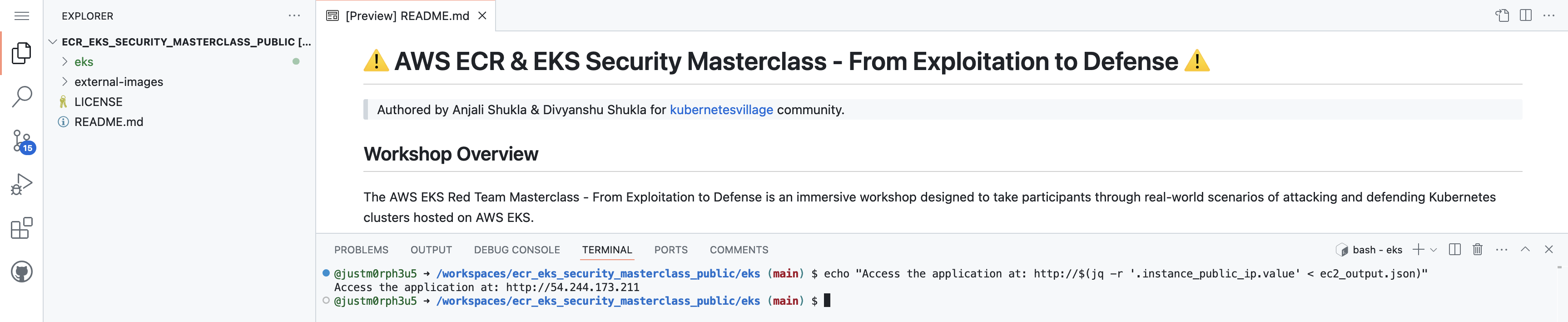Open the LICENSE file

(x=98, y=102)
